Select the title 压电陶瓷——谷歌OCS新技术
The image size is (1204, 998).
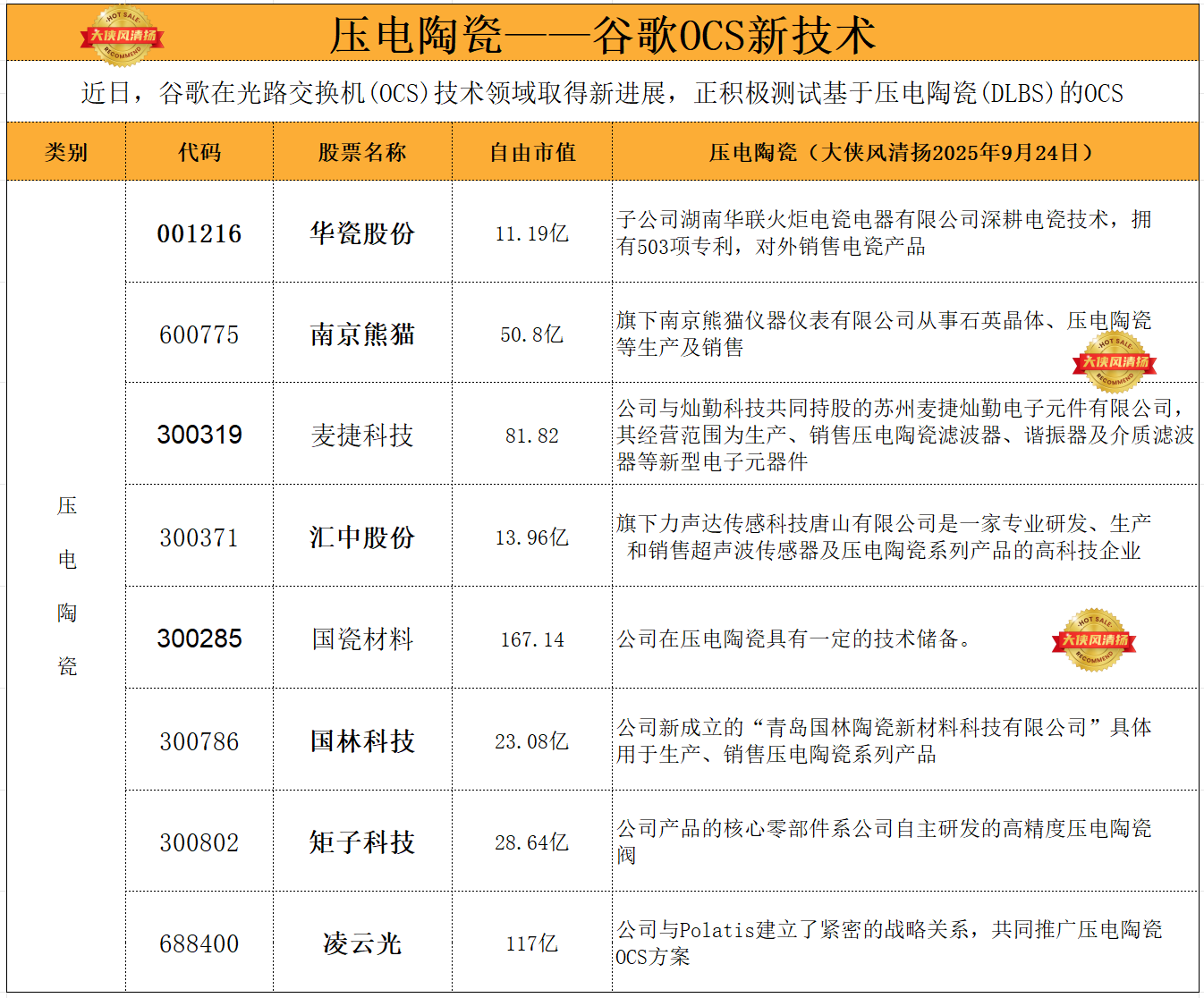pos(602,36)
